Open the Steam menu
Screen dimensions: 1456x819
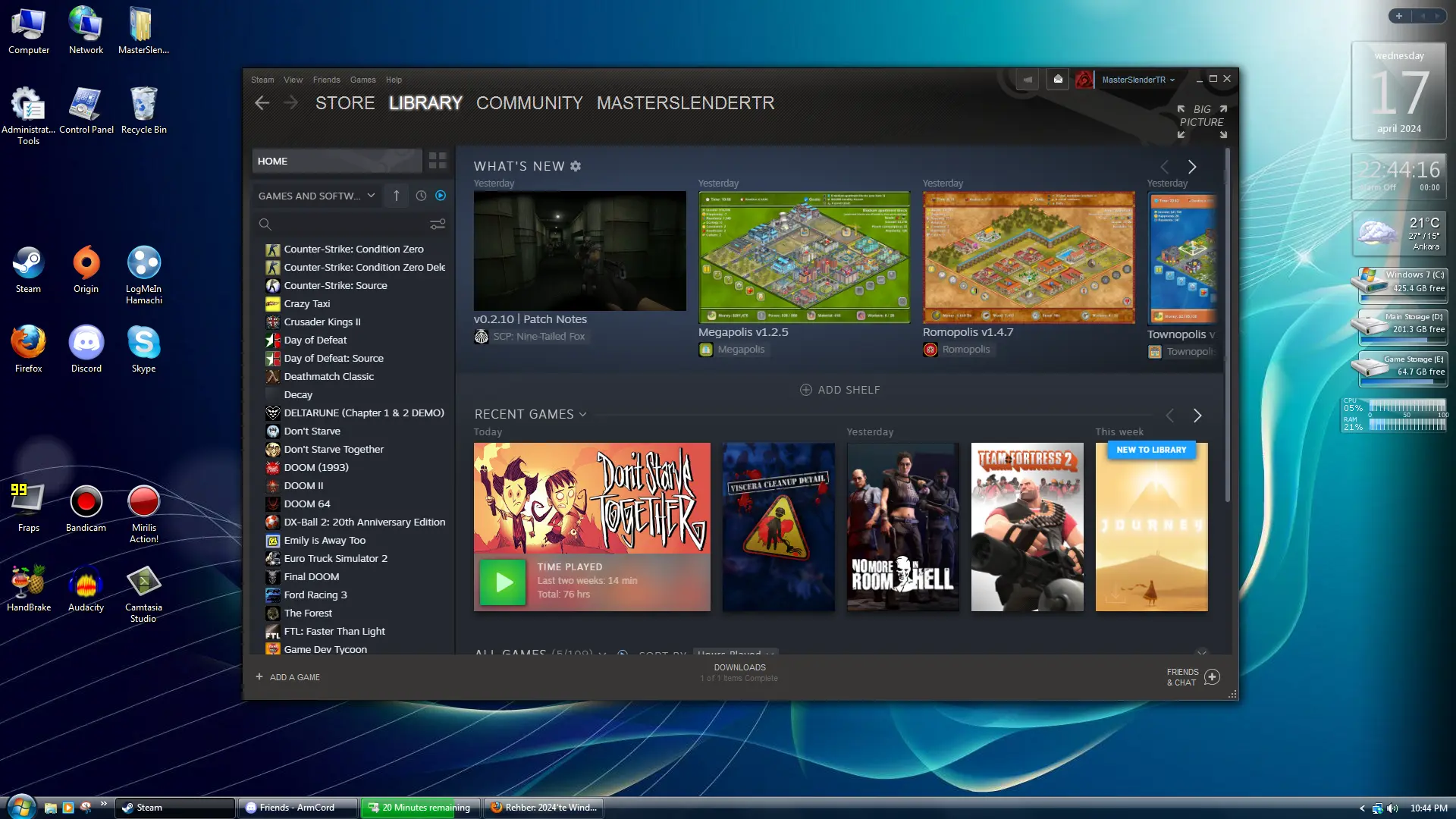tap(262, 80)
